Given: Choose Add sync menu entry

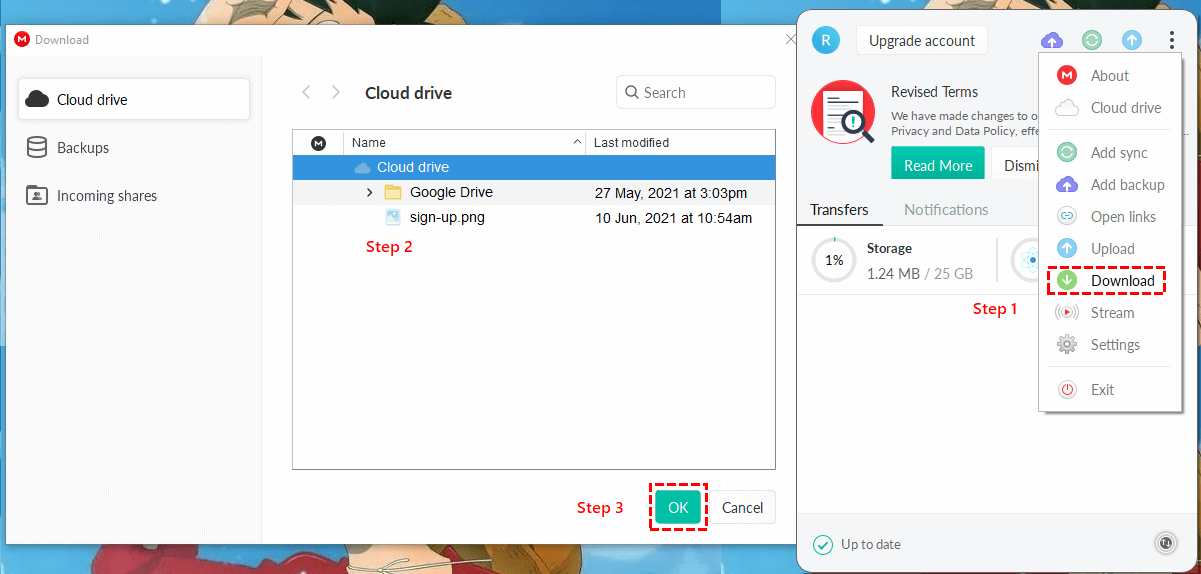Looking at the screenshot, I should coord(1110,152).
